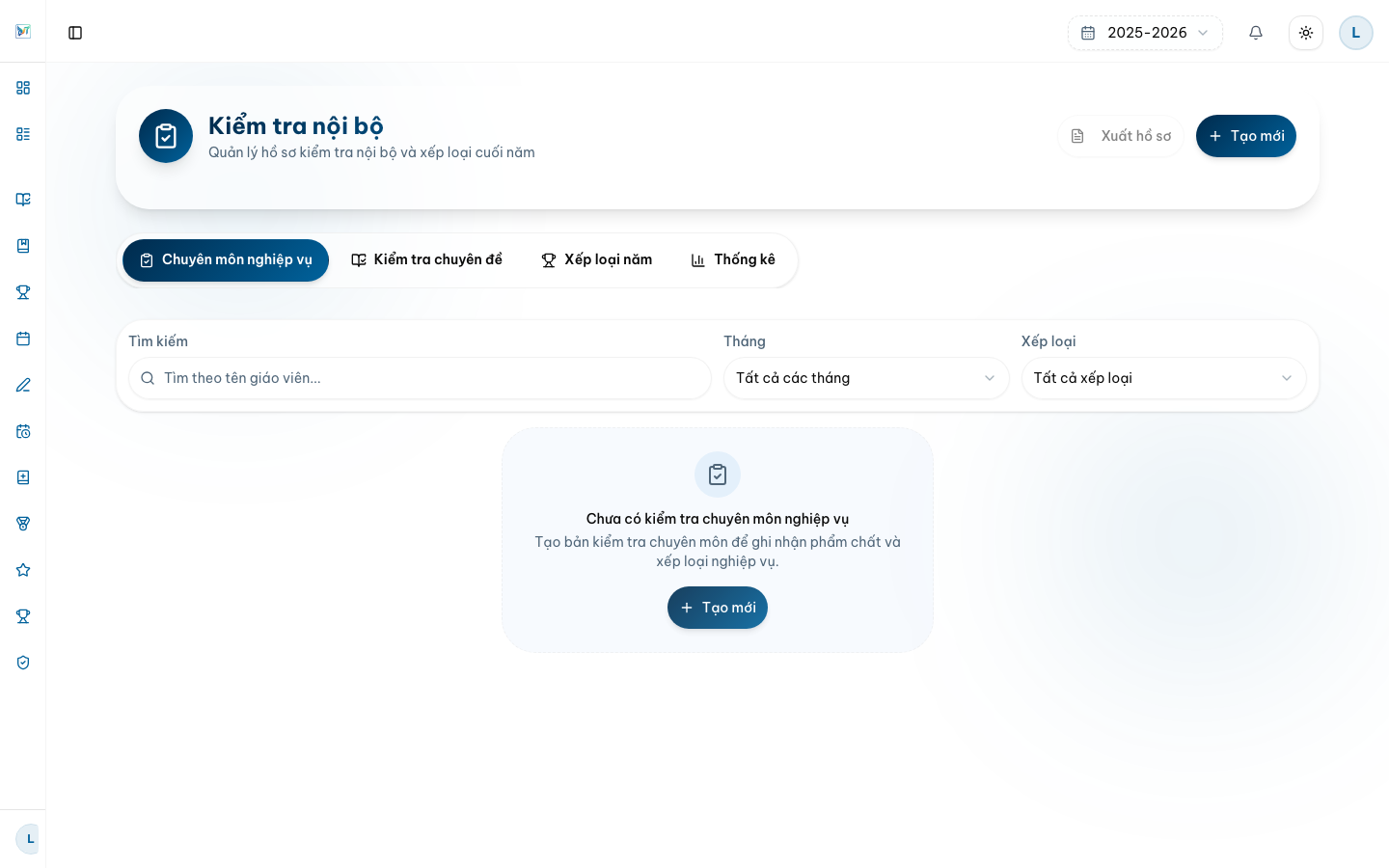Viewport: 1389px width, 868px height.
Task: Click Xuất hồ sơ button
Action: tap(1121, 136)
